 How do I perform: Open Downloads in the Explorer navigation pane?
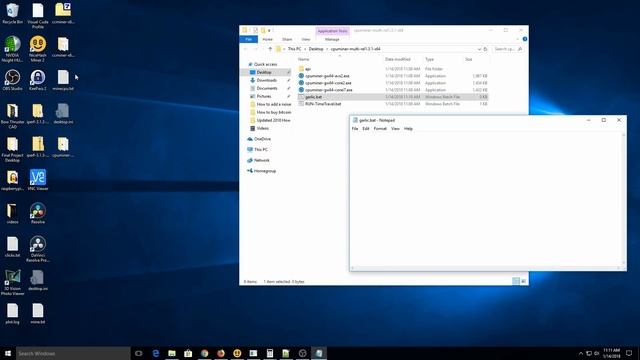click(x=266, y=80)
